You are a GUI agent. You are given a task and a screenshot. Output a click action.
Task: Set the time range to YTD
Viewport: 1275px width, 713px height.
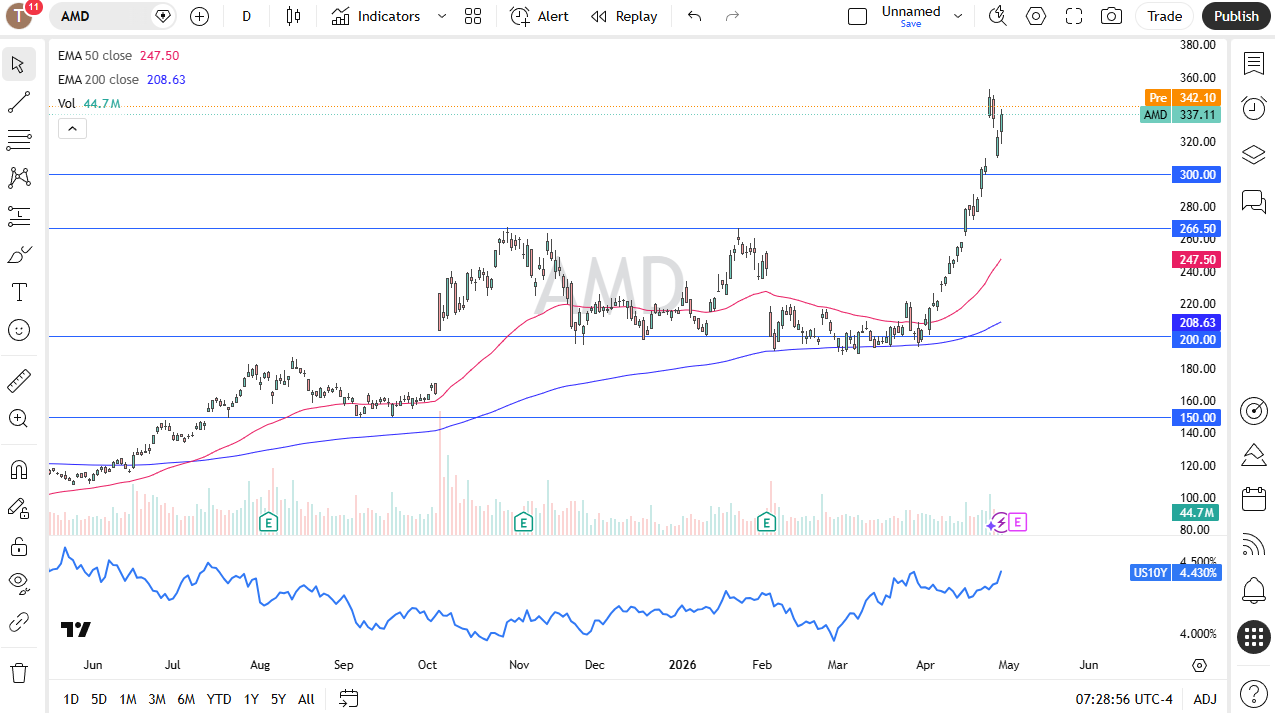(219, 699)
